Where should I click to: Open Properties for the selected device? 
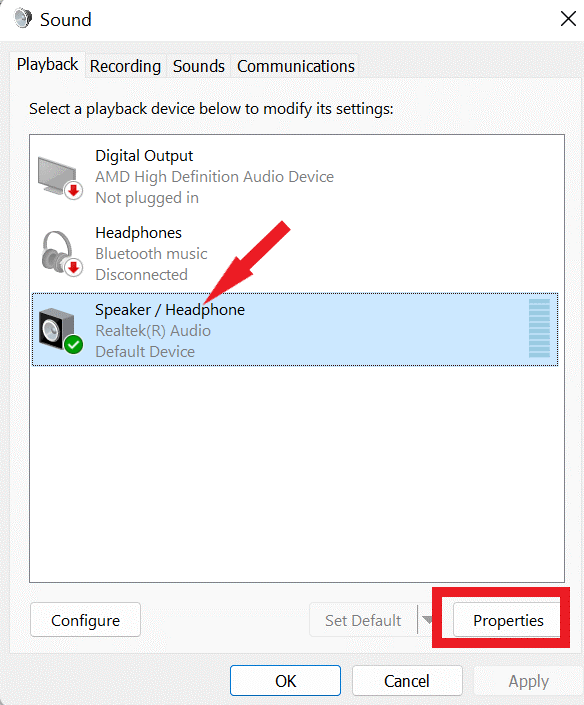point(508,620)
